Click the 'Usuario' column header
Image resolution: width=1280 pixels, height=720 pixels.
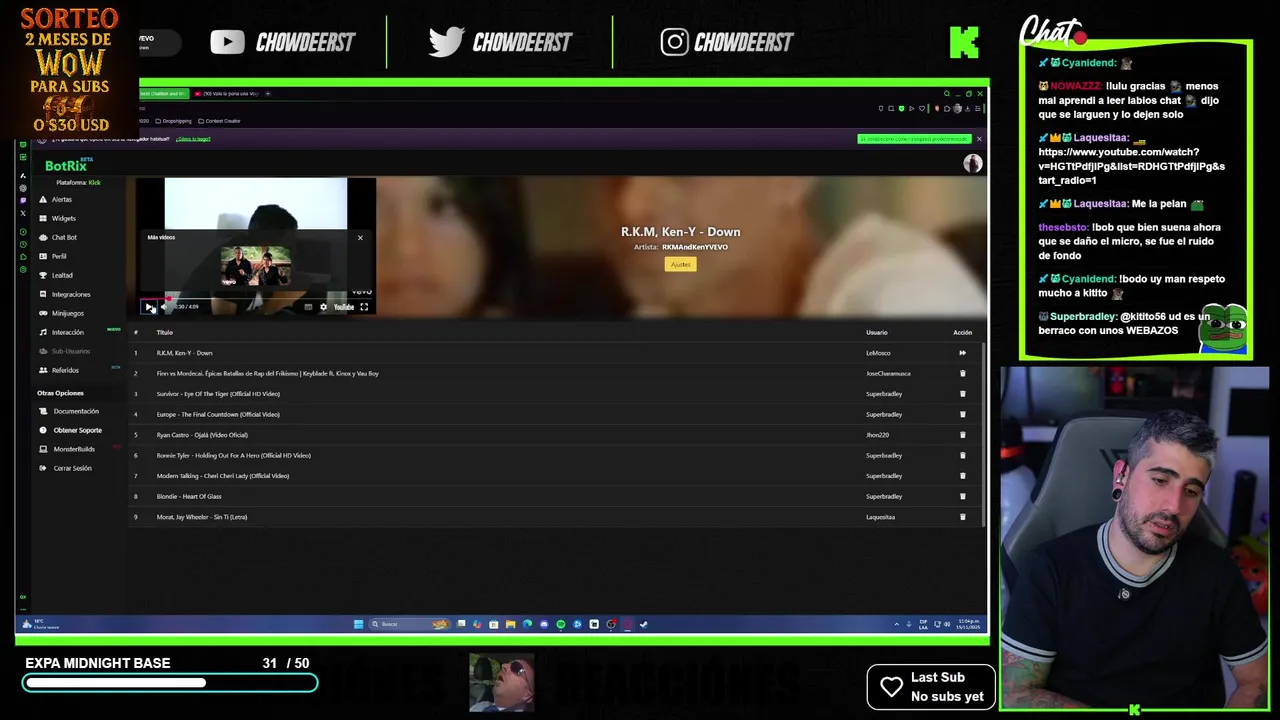(876, 332)
